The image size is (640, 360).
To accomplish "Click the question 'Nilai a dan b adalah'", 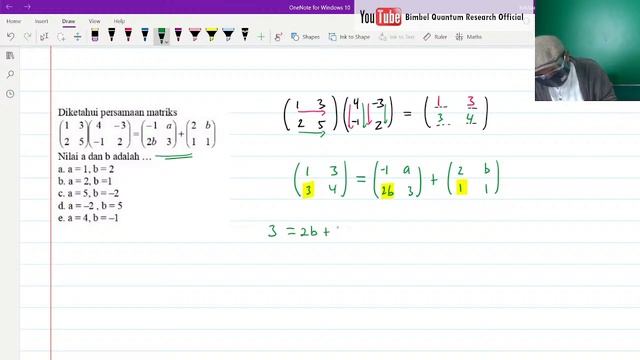I will 104,156.
